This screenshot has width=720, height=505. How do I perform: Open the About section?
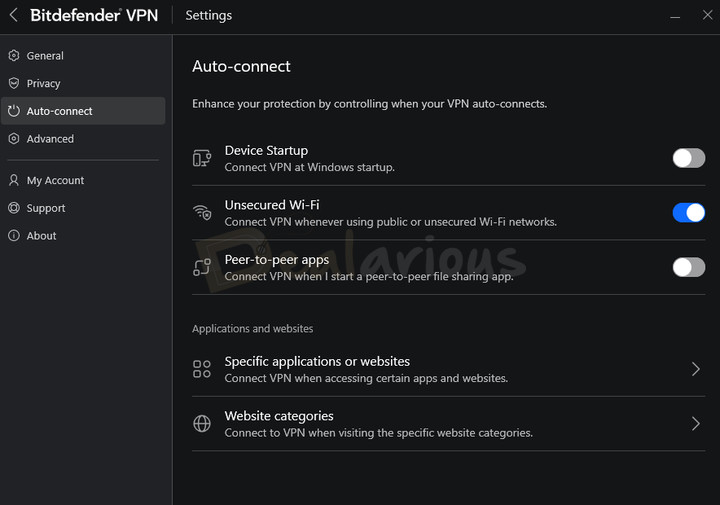(83, 236)
